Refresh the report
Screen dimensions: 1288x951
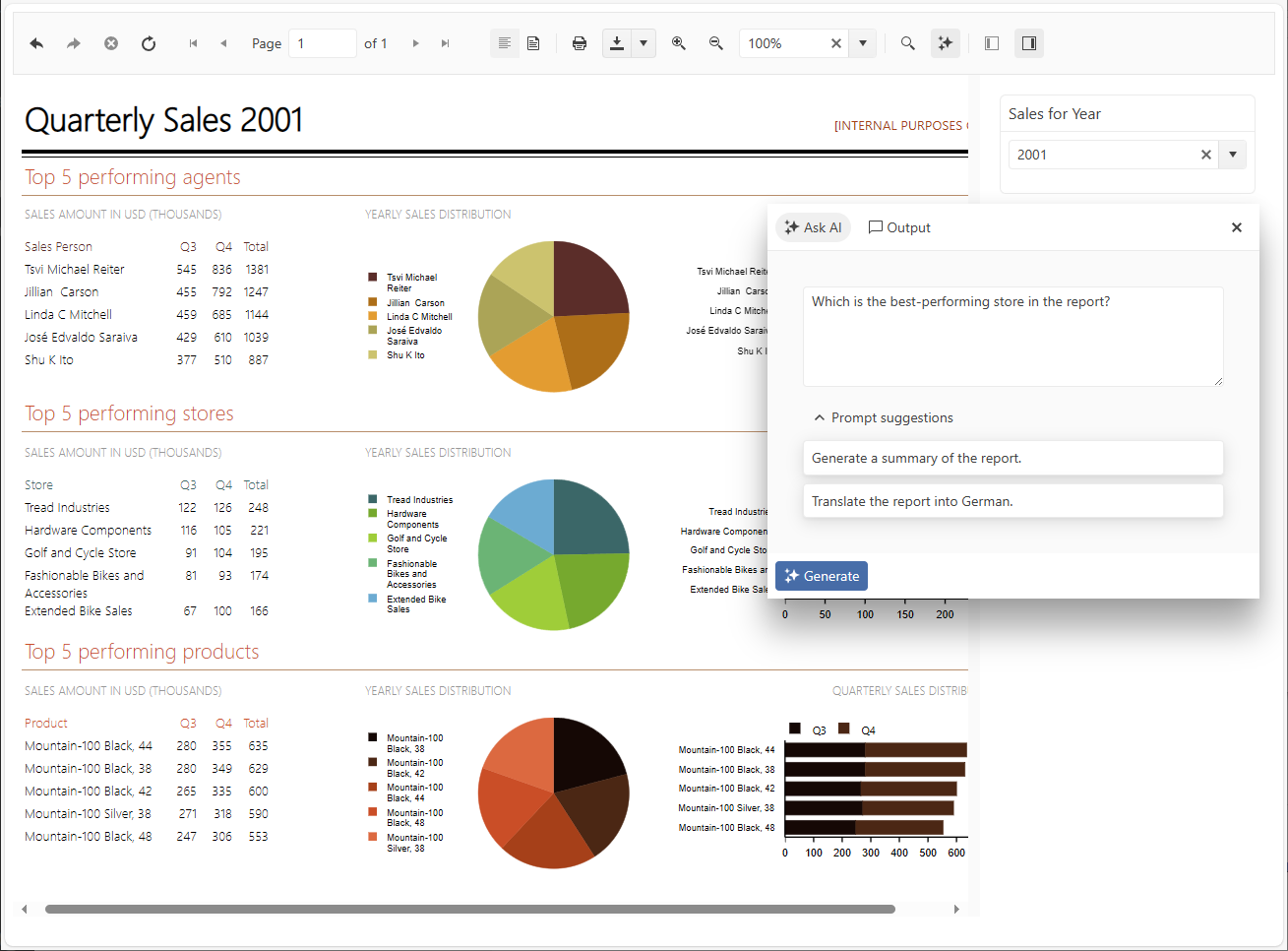pyautogui.click(x=149, y=42)
